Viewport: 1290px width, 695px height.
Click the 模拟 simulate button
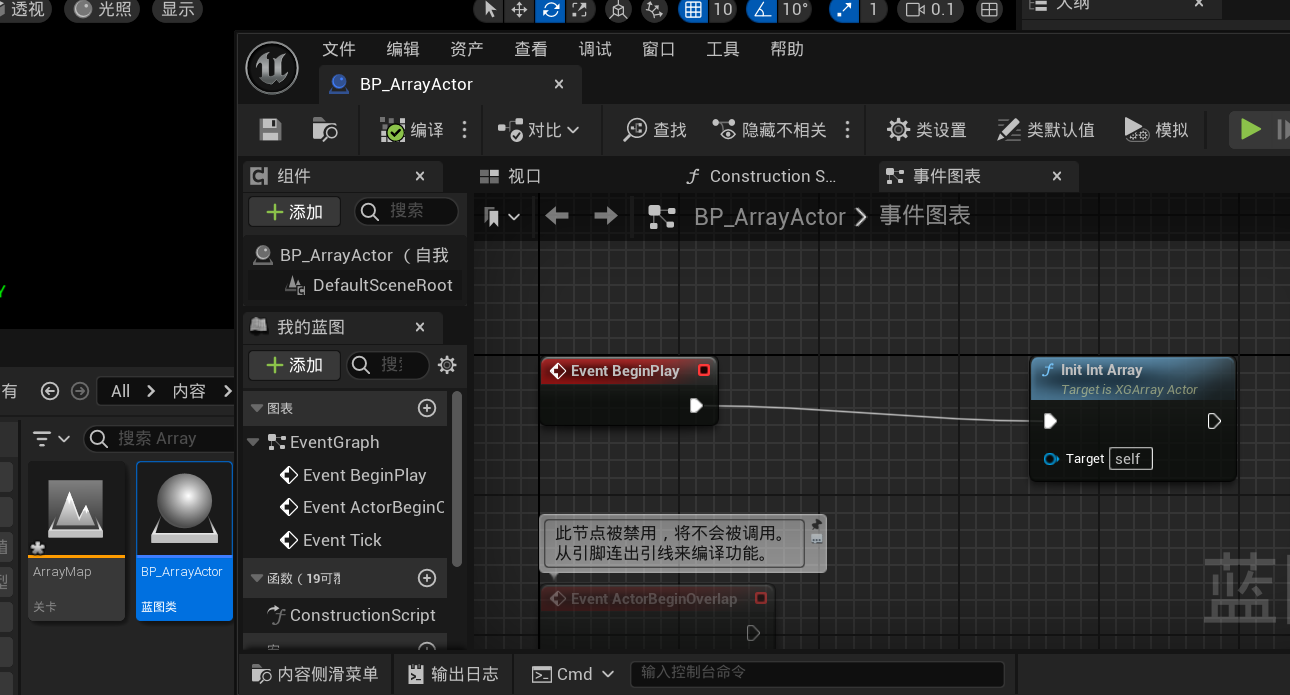(1157, 130)
